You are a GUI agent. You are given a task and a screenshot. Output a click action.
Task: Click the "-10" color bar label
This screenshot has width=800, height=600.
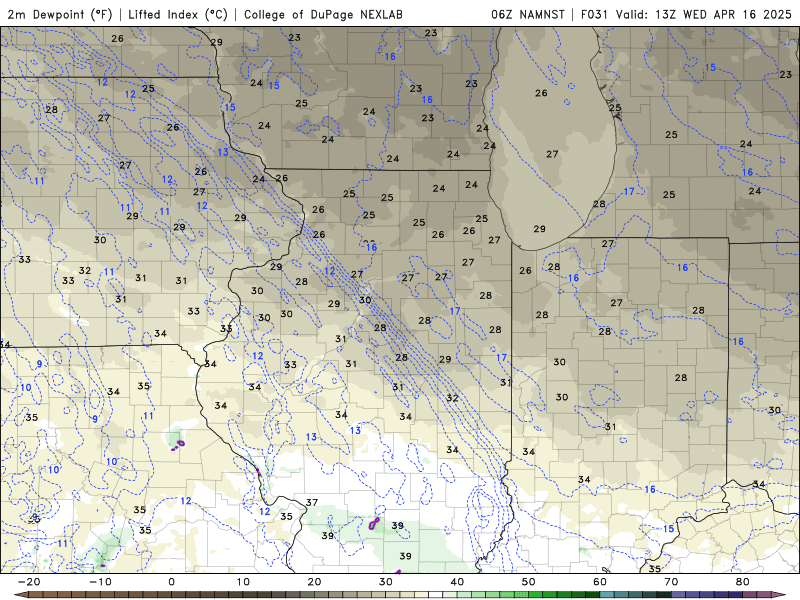click(100, 582)
